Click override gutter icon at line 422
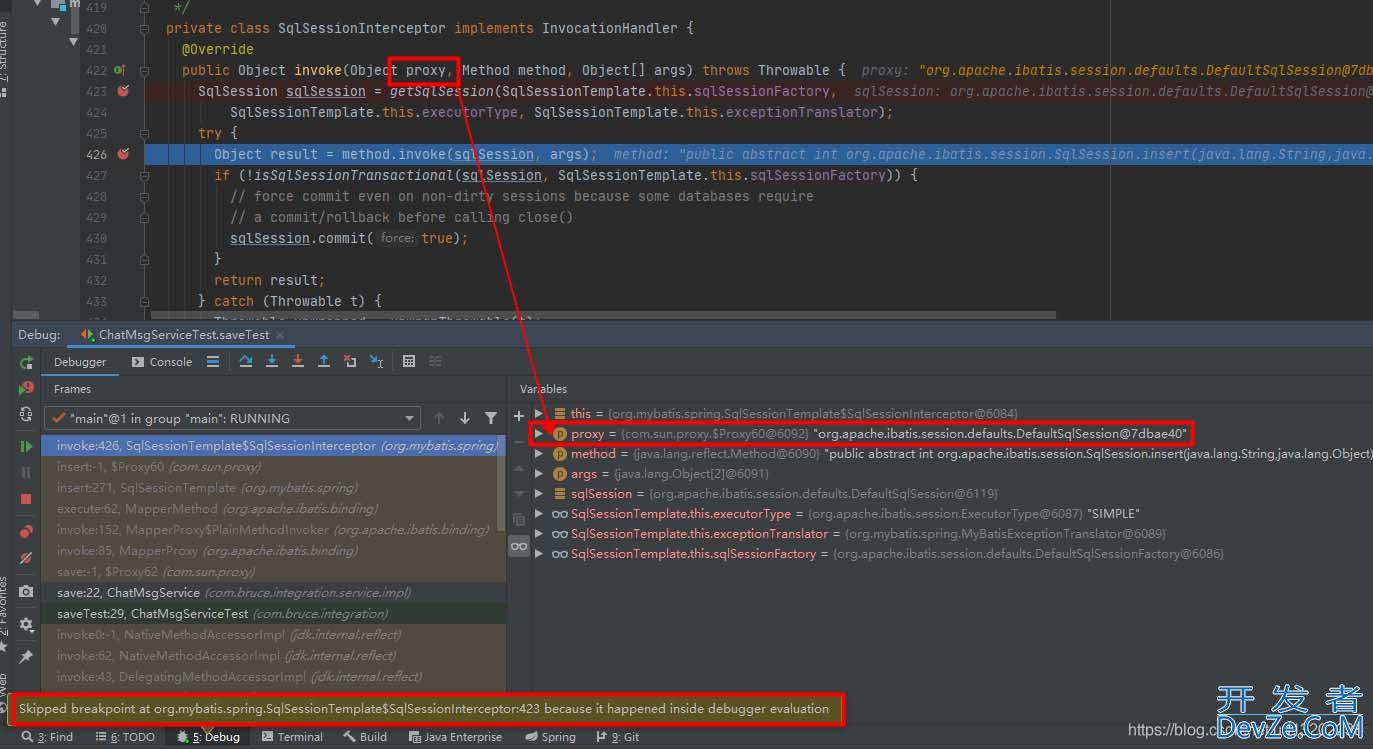The width and height of the screenshot is (1373, 749). tap(119, 70)
